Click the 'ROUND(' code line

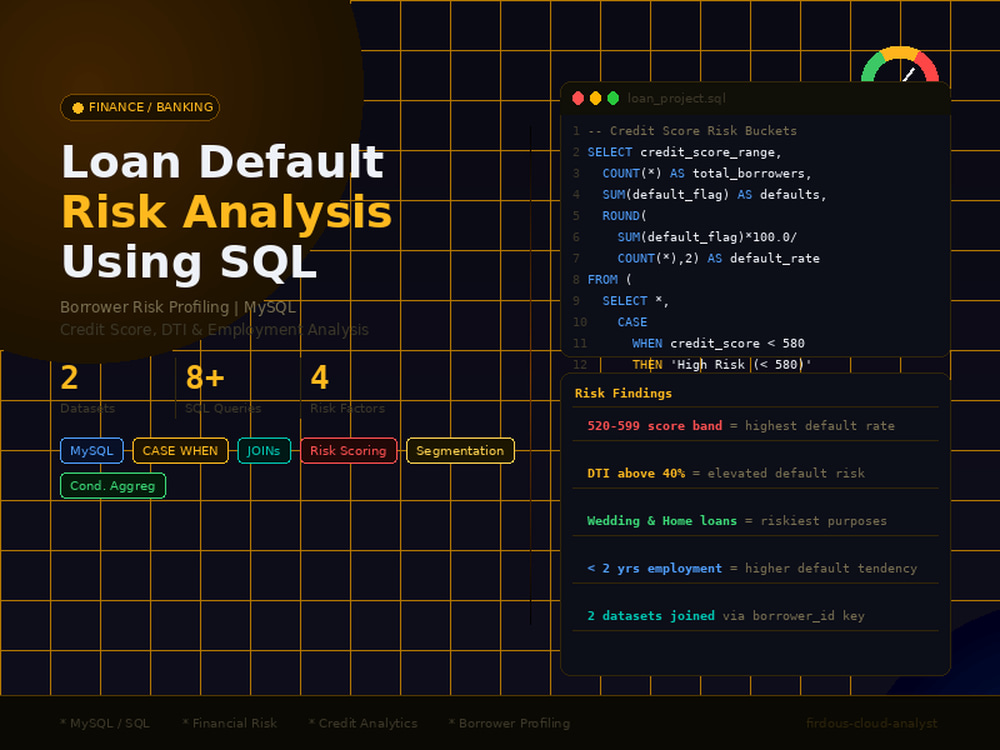click(x=624, y=216)
